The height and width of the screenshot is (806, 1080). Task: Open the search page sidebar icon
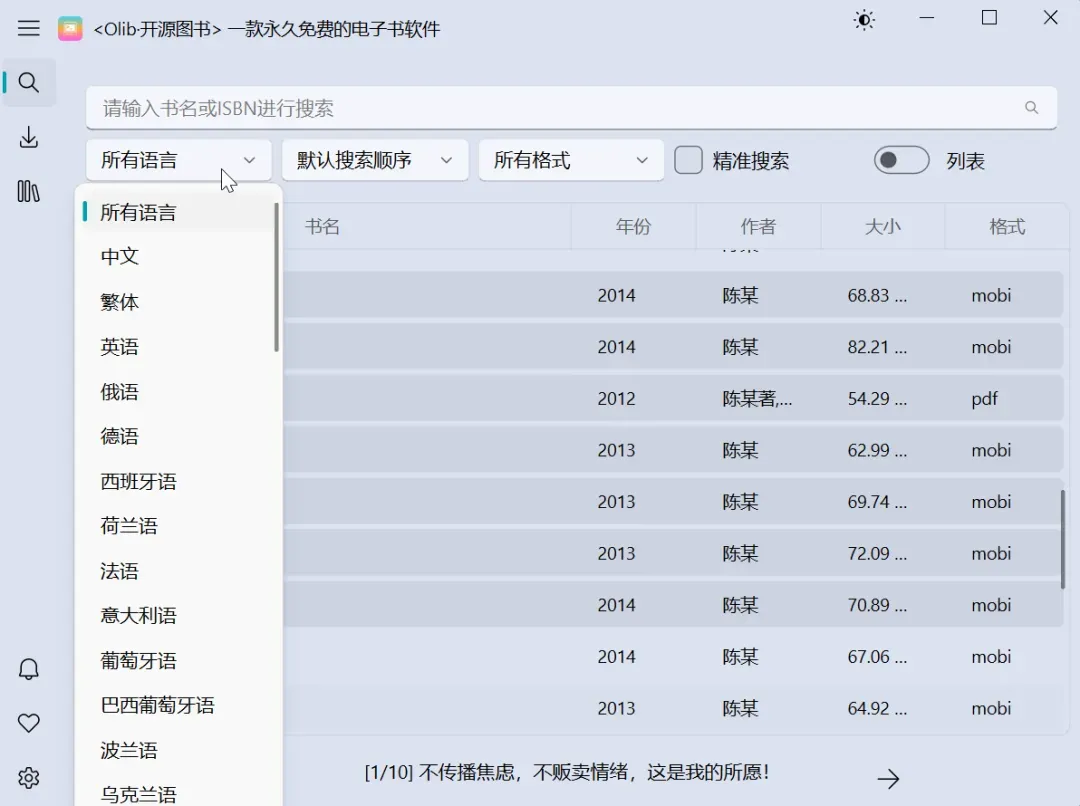tap(29, 83)
